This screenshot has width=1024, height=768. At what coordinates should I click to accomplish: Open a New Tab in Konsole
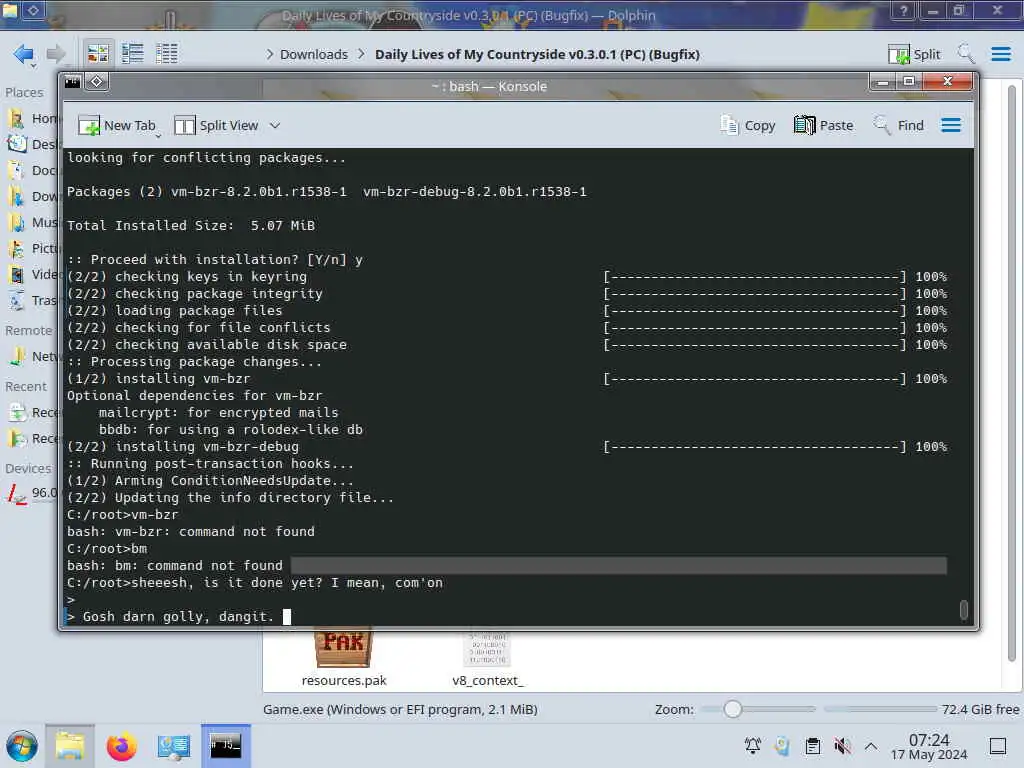[117, 125]
